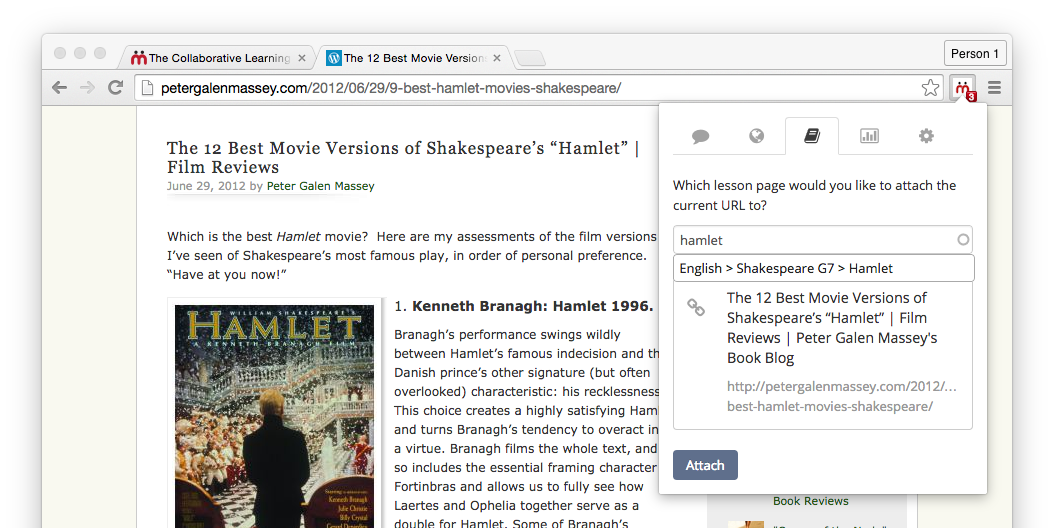This screenshot has height=528, width=1054.
Task: Click the question text about lesson page
Action: coord(815,196)
